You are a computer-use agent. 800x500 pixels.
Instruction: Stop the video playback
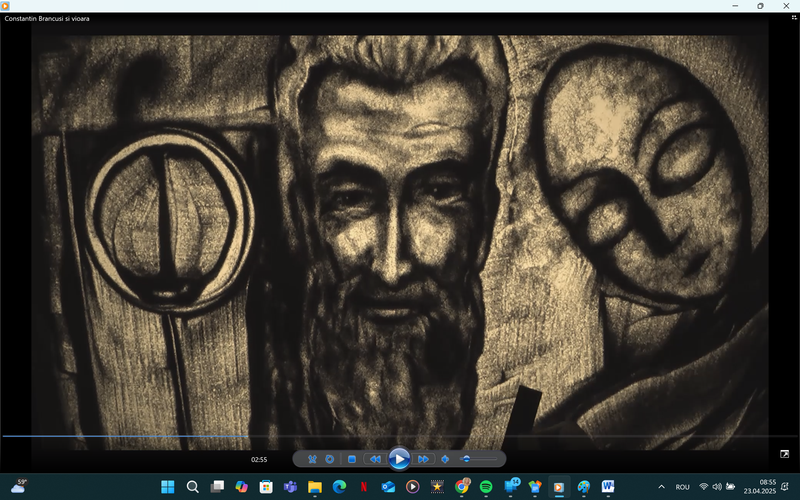[351, 459]
